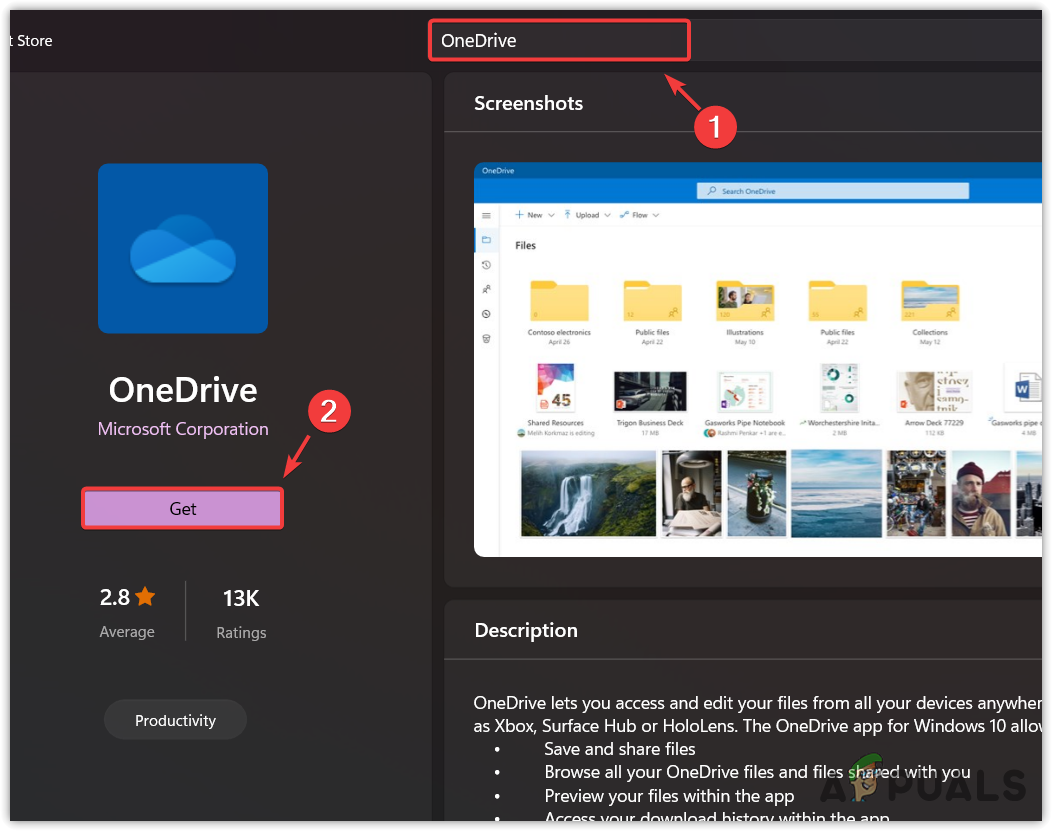The width and height of the screenshot is (1052, 831).
Task: Click 'Save and share files' bullet
Action: (619, 749)
